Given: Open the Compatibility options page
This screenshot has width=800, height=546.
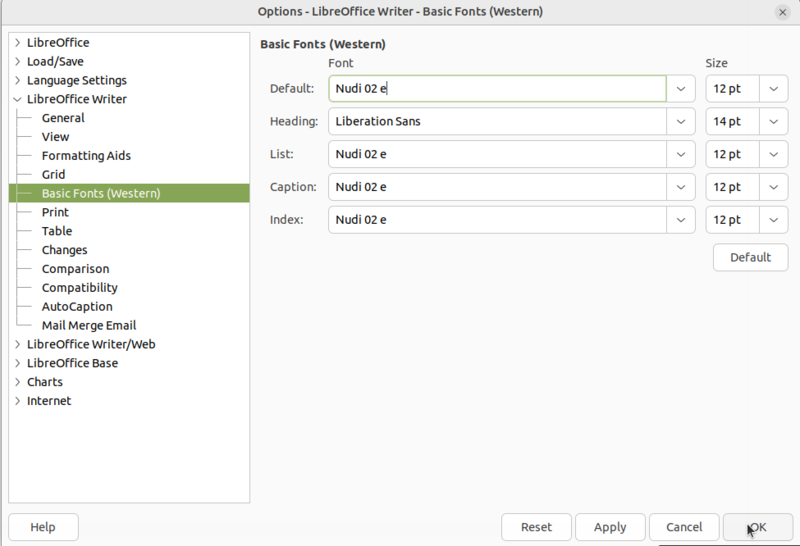Looking at the screenshot, I should [x=80, y=288].
